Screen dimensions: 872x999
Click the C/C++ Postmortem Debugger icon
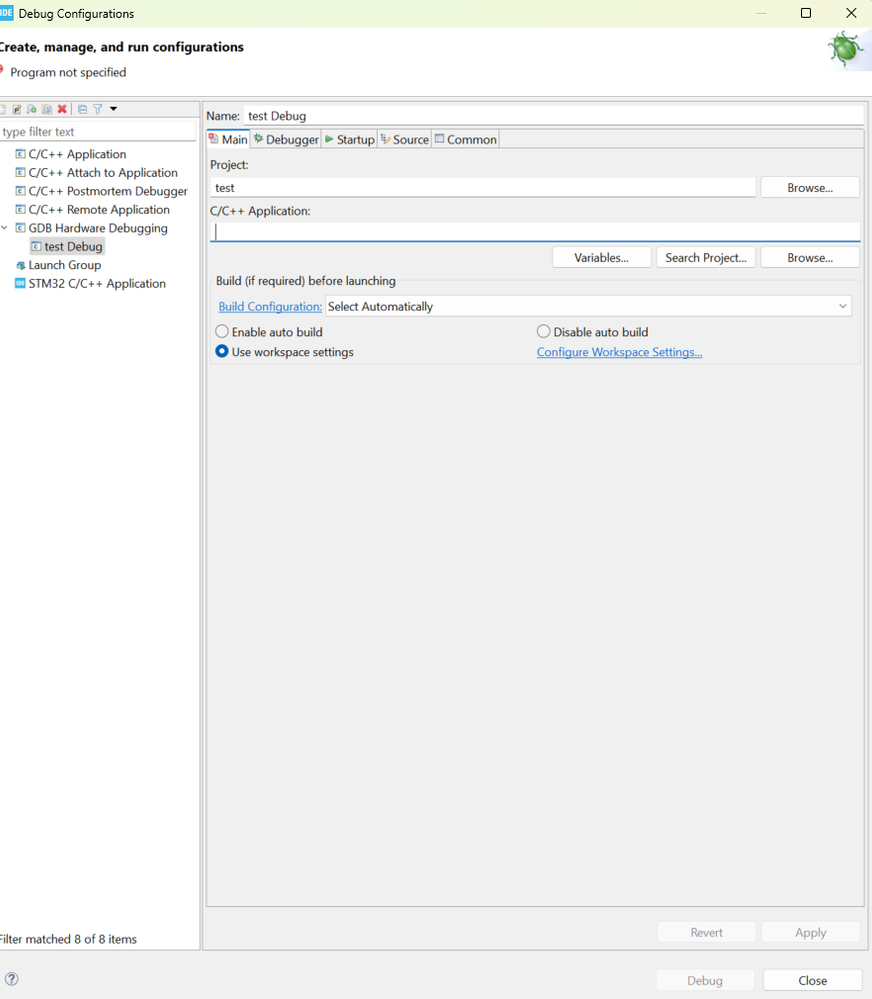(x=20, y=190)
